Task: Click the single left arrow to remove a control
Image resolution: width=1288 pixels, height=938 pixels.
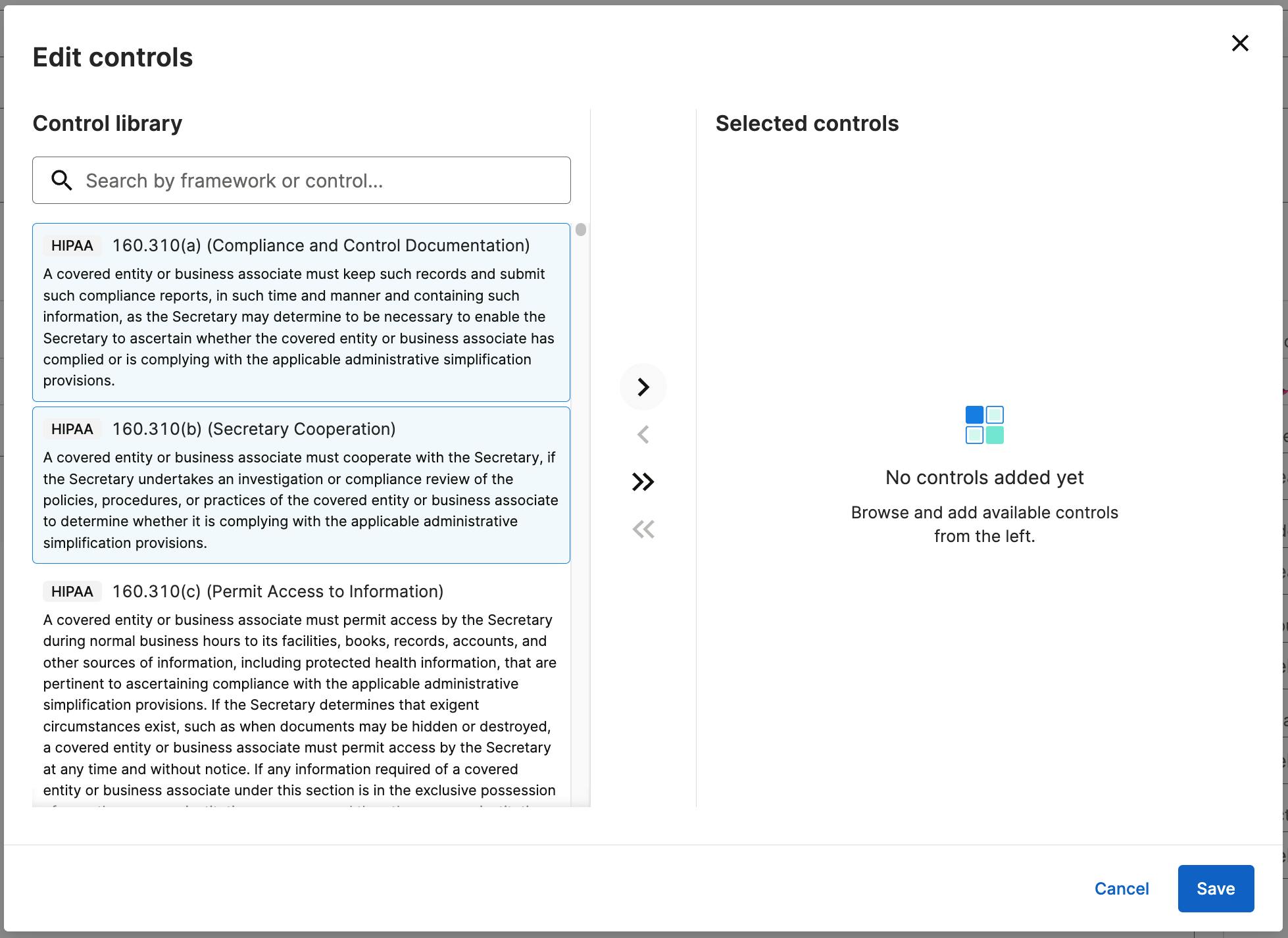Action: point(643,434)
